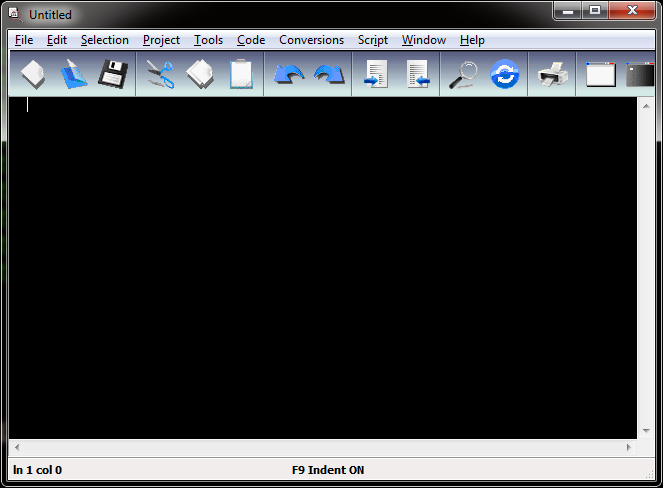Open the File menu

pos(24,40)
